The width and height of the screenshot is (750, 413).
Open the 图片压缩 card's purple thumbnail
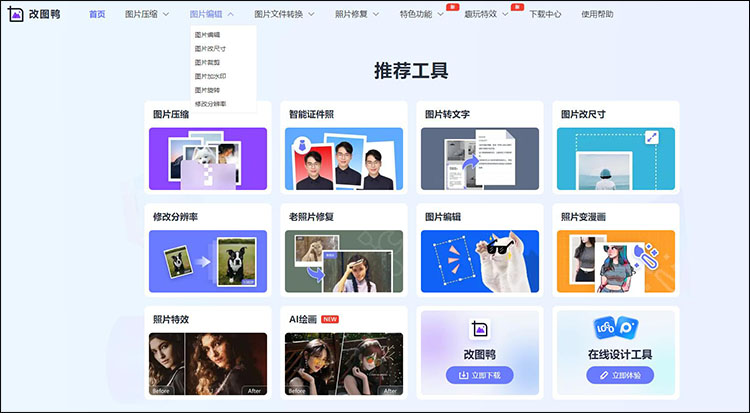tap(208, 159)
